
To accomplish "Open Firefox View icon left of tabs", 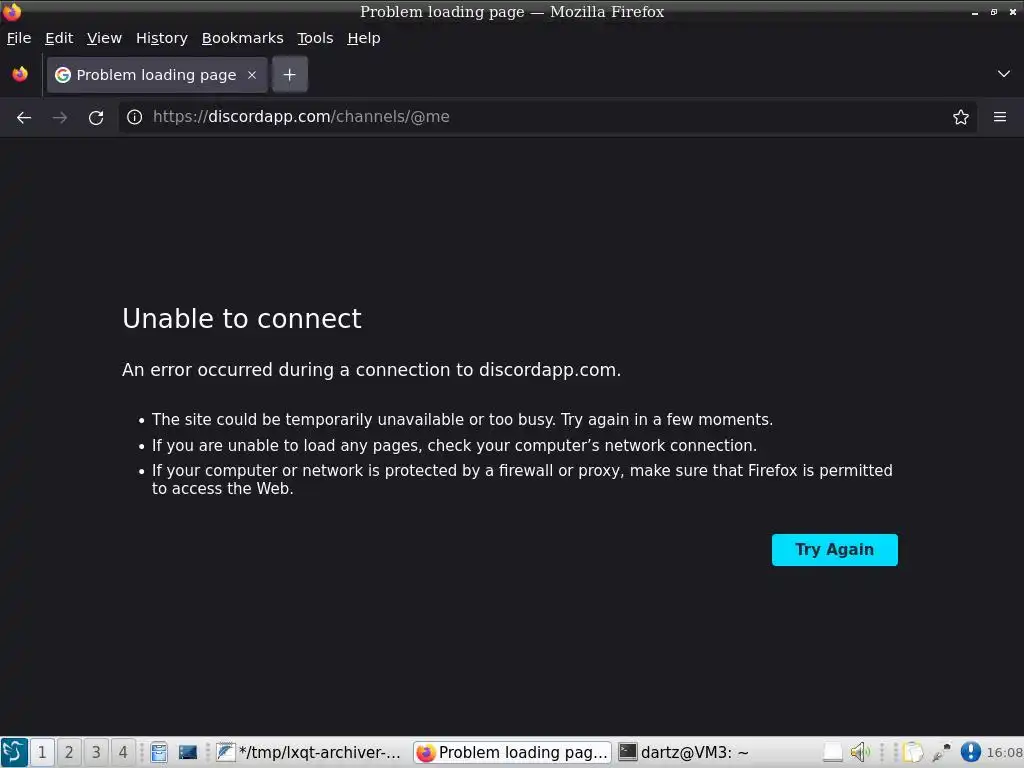I will pyautogui.click(x=20, y=74).
